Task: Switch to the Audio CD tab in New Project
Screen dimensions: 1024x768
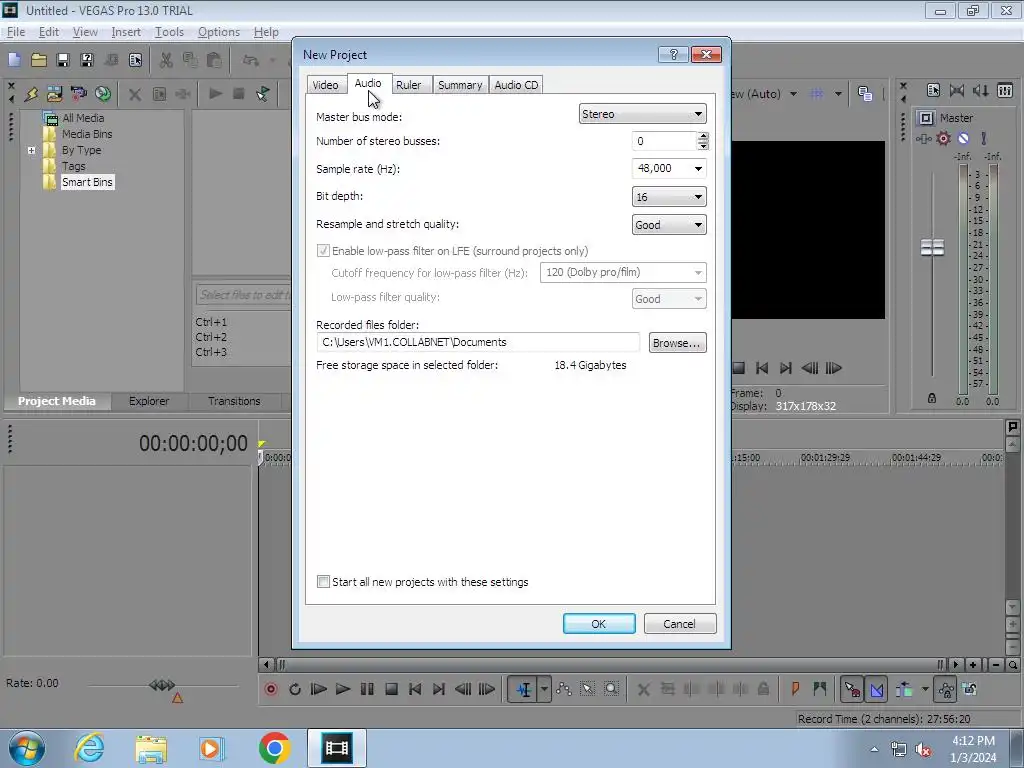Action: click(x=516, y=85)
